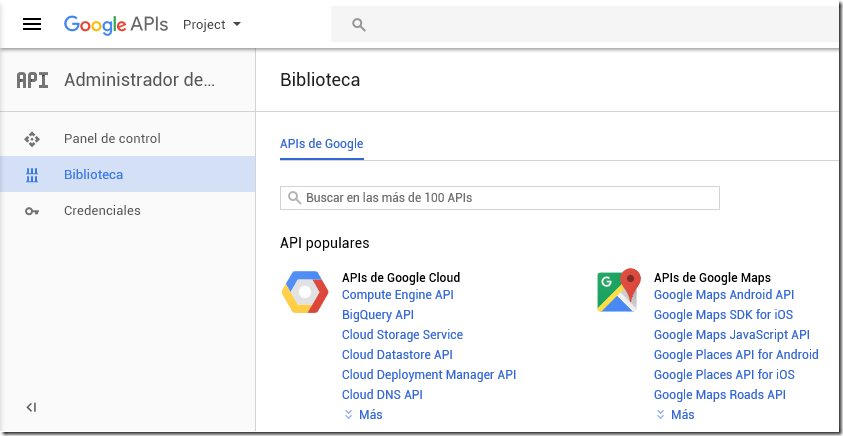Click the Google APIs logo
Image resolution: width=843 pixels, height=436 pixels.
(116, 25)
